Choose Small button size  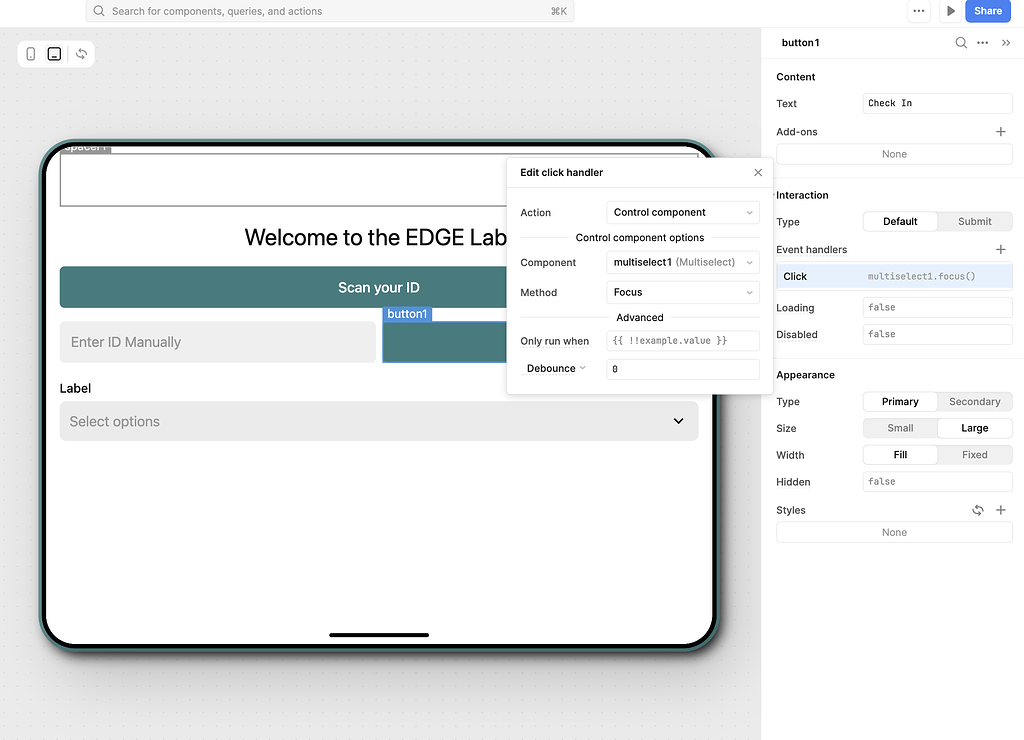900,428
